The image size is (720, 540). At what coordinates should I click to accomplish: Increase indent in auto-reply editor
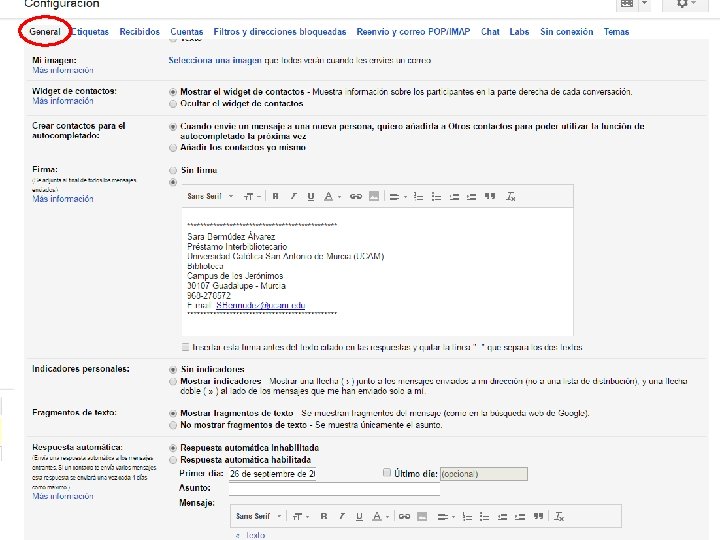520,517
